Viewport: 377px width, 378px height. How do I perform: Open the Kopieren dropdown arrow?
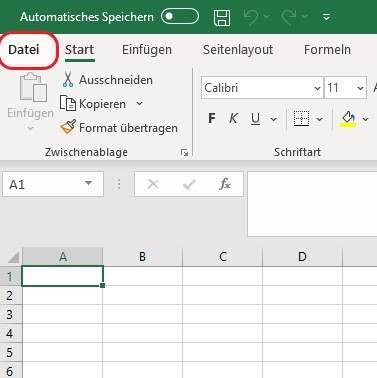point(139,104)
